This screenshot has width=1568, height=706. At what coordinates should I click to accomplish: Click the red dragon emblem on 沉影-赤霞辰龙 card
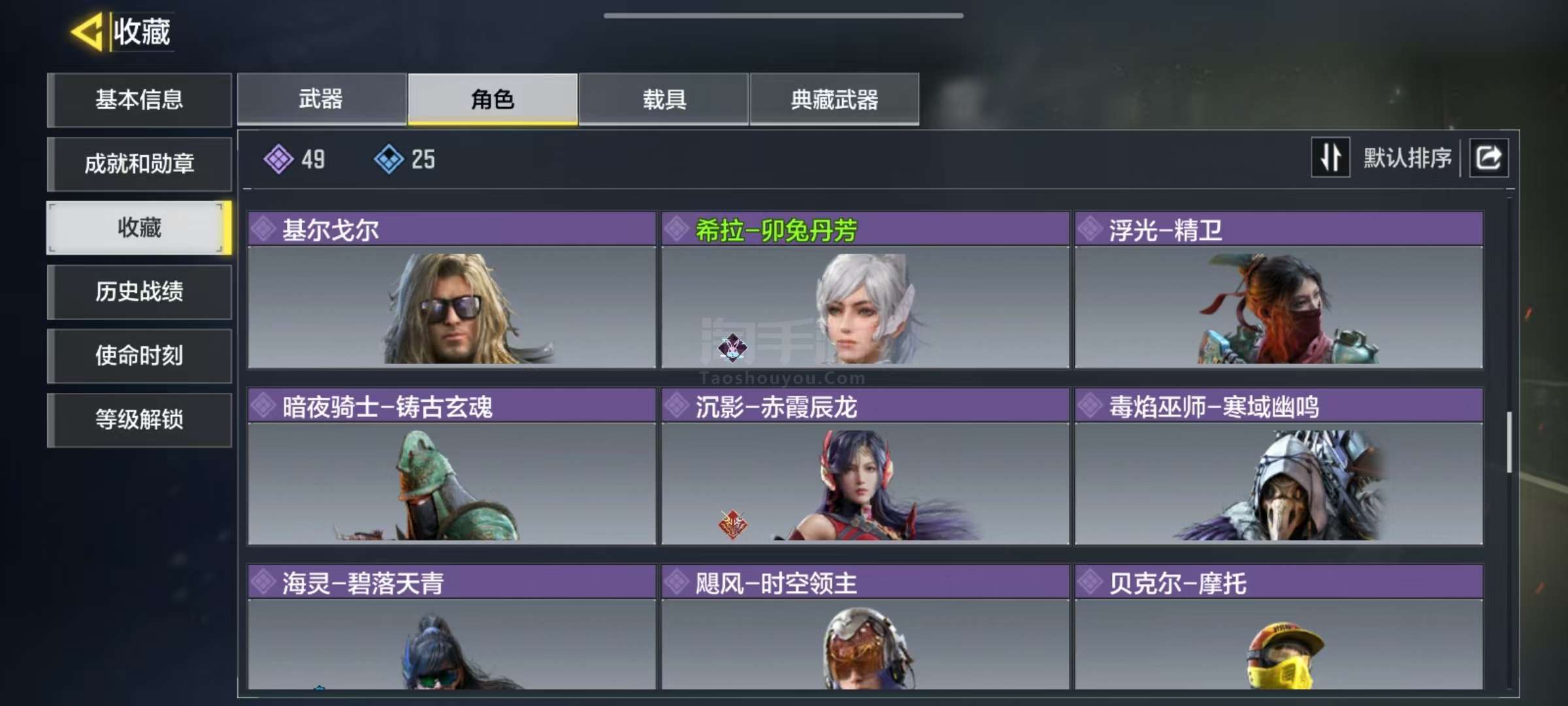732,524
